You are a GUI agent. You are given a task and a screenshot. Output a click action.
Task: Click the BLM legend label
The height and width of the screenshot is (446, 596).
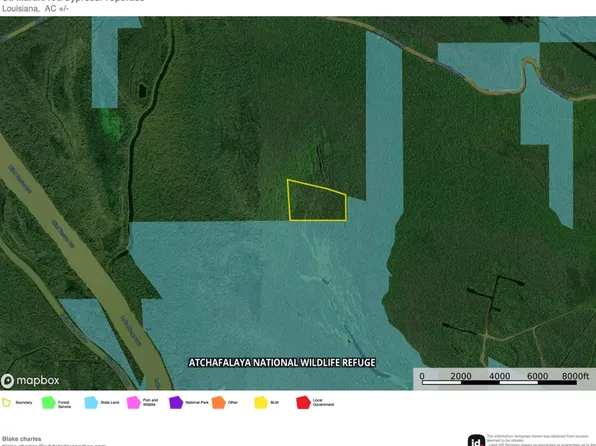coord(274,402)
